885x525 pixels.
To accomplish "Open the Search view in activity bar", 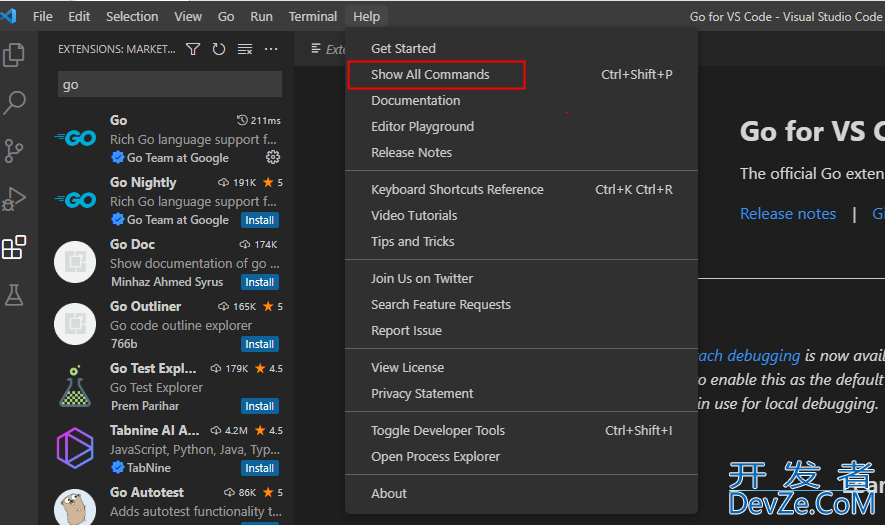I will [x=14, y=103].
